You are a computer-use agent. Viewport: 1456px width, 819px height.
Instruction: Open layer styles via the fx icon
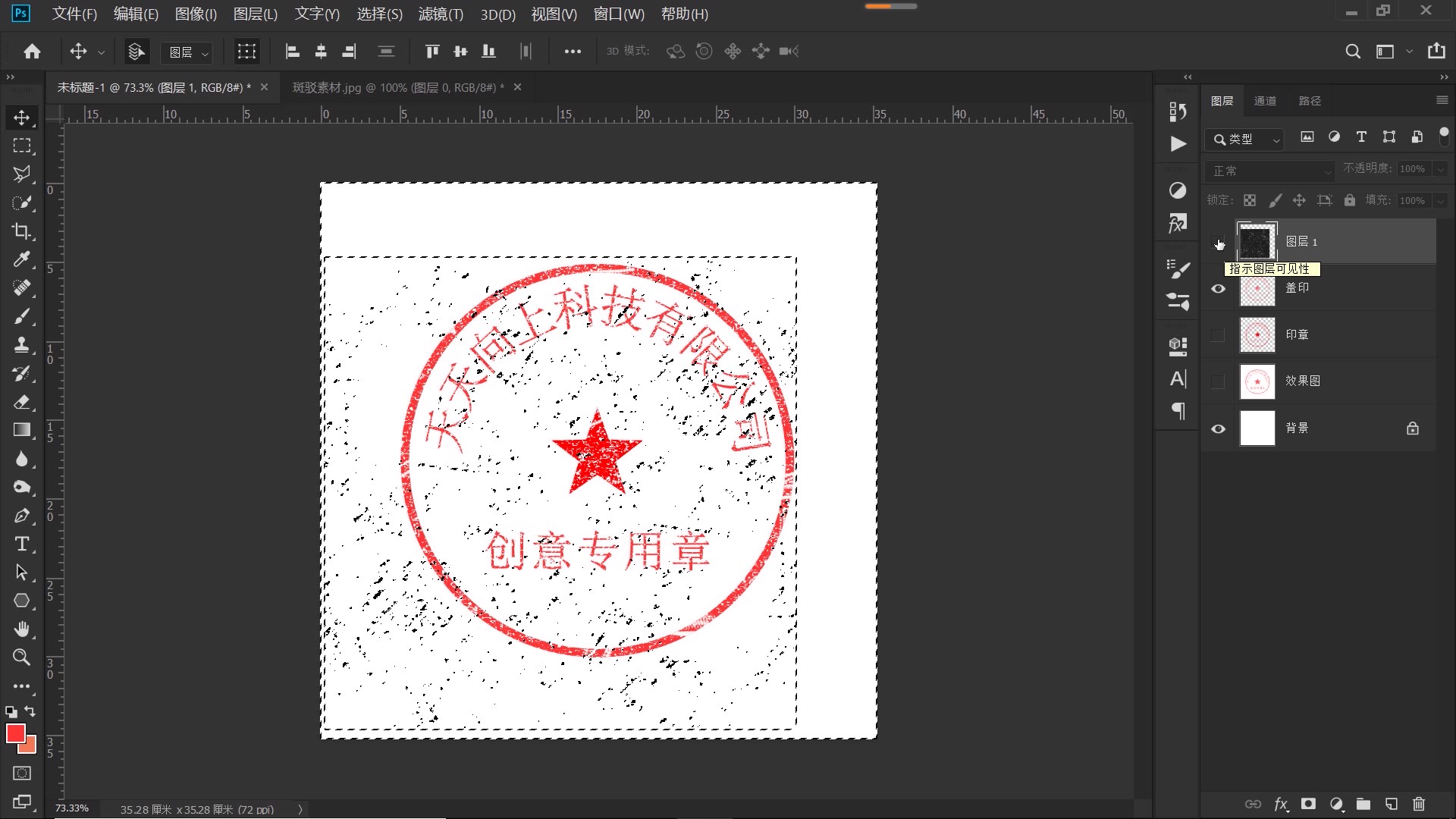[x=1280, y=804]
